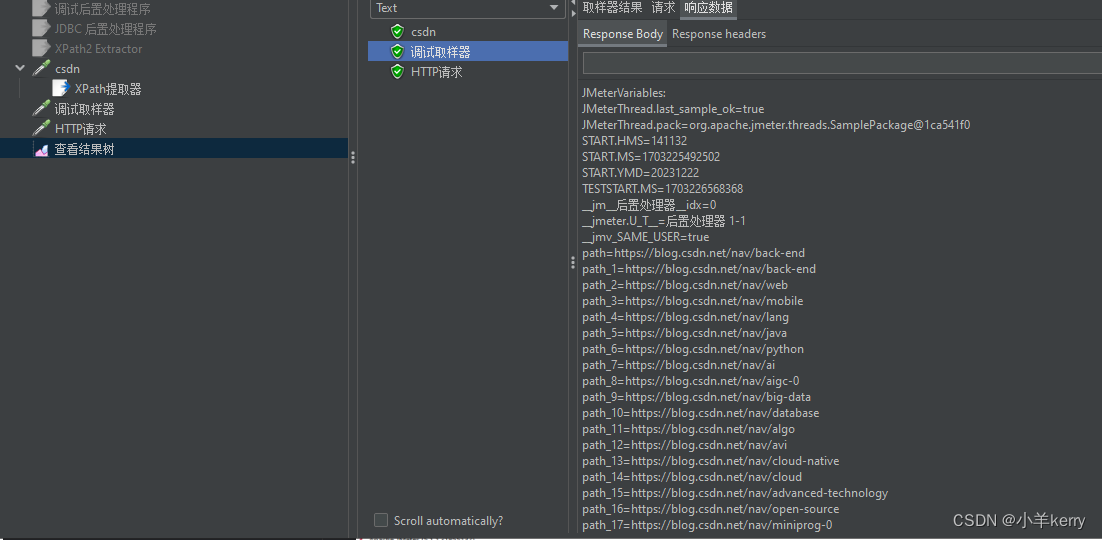This screenshot has height=540, width=1102.
Task: Click the path_4 lang URL line
Action: pos(685,317)
